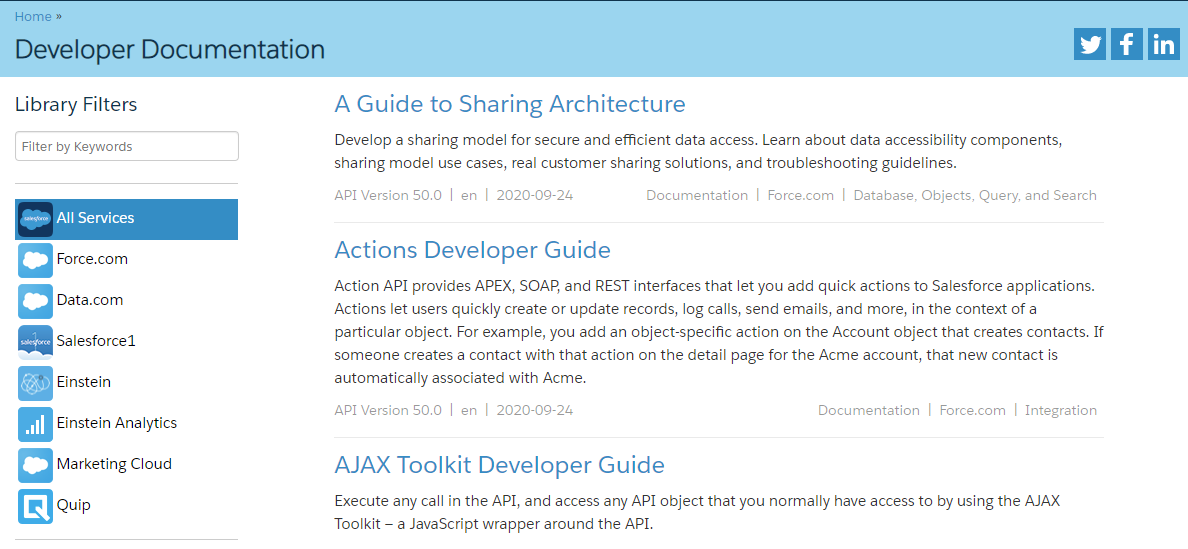Select the All Services filter label
Screen dimensions: 1188x549
(95, 218)
